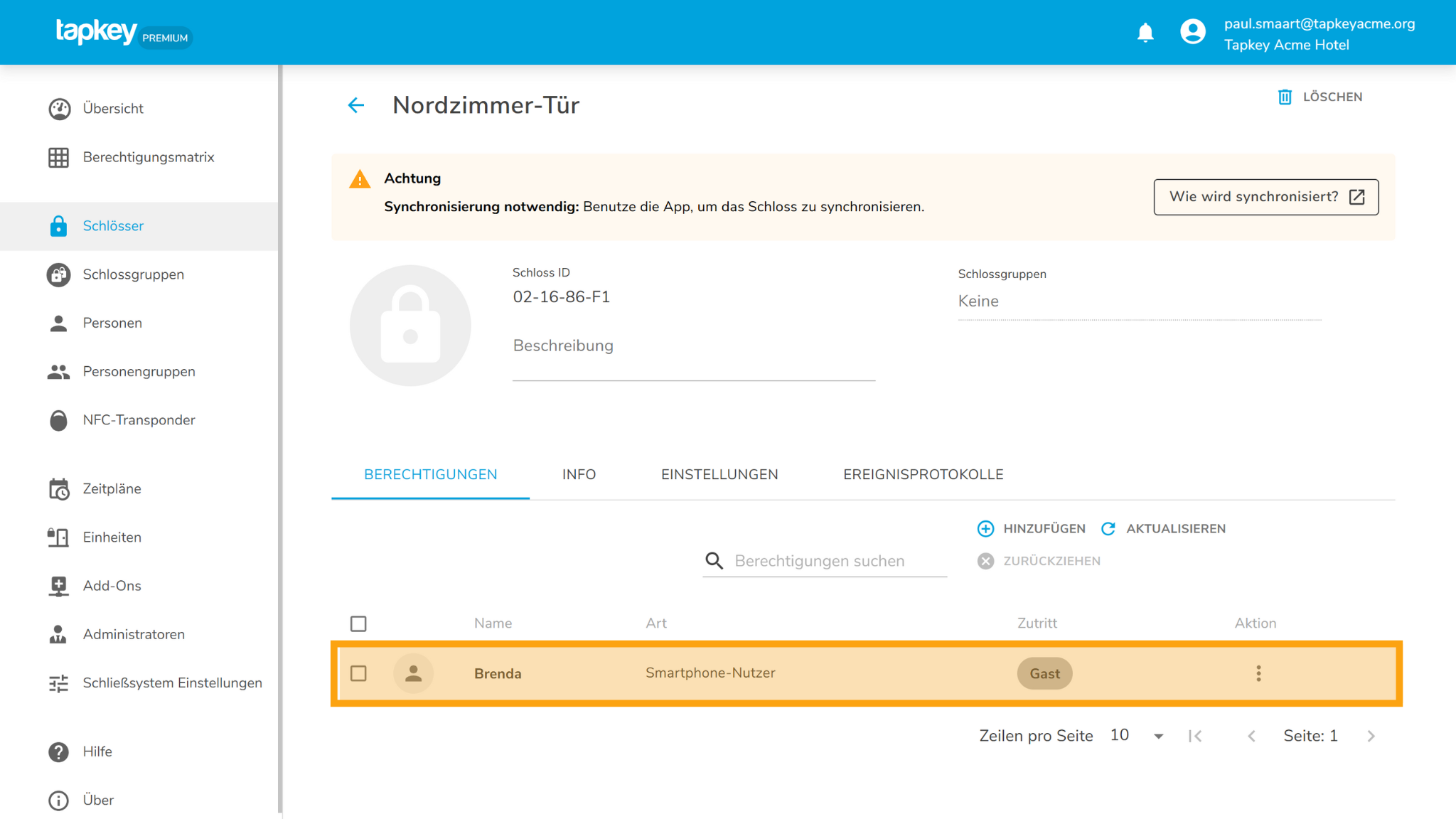Open the NFC-Transponder tag icon
This screenshot has width=1456, height=819.
point(59,420)
